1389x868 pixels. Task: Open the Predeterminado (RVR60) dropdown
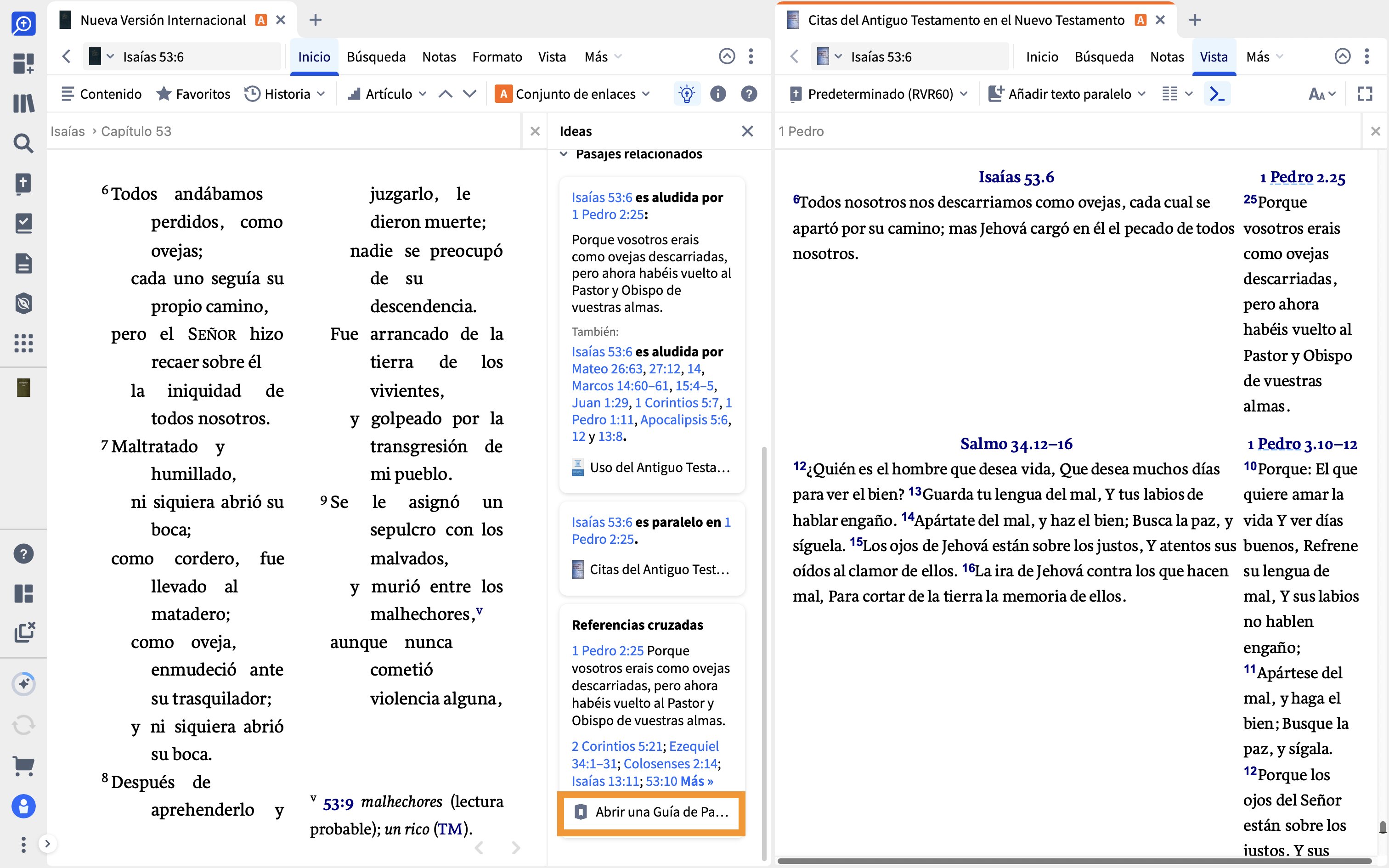point(879,94)
